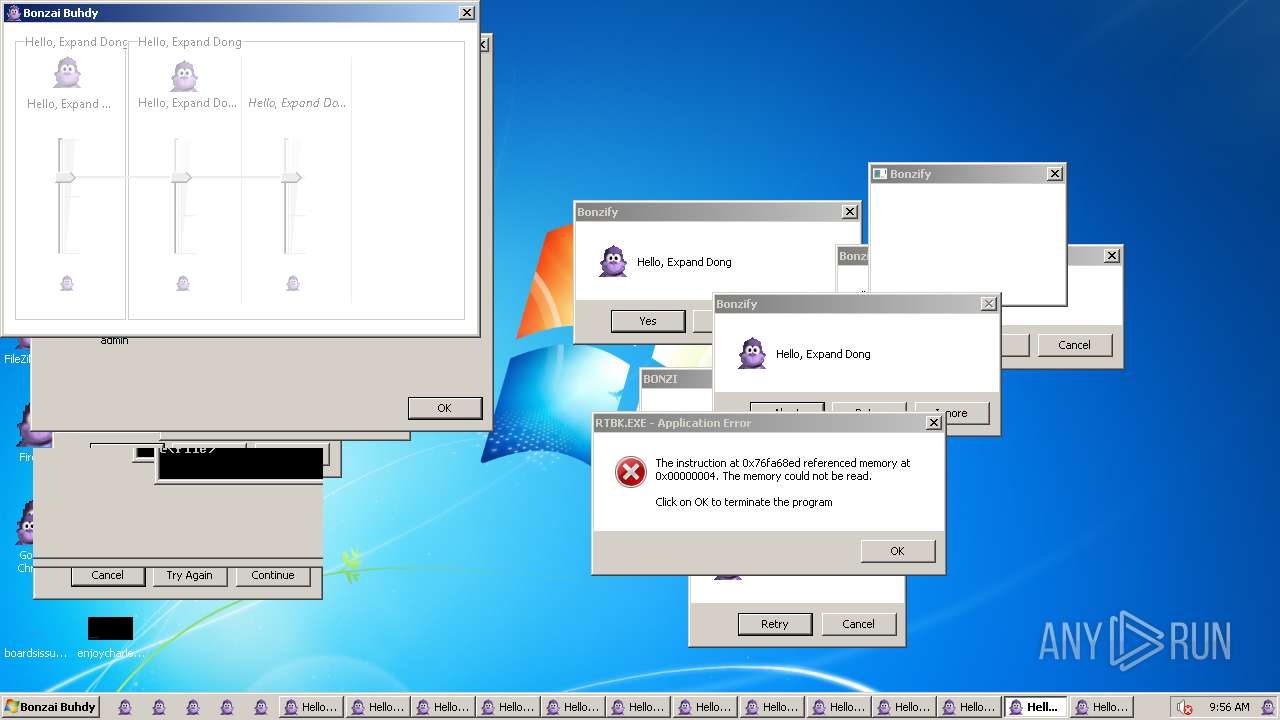The image size is (1280, 720).
Task: Click Yes in the Bonzify dialog
Action: coord(648,321)
